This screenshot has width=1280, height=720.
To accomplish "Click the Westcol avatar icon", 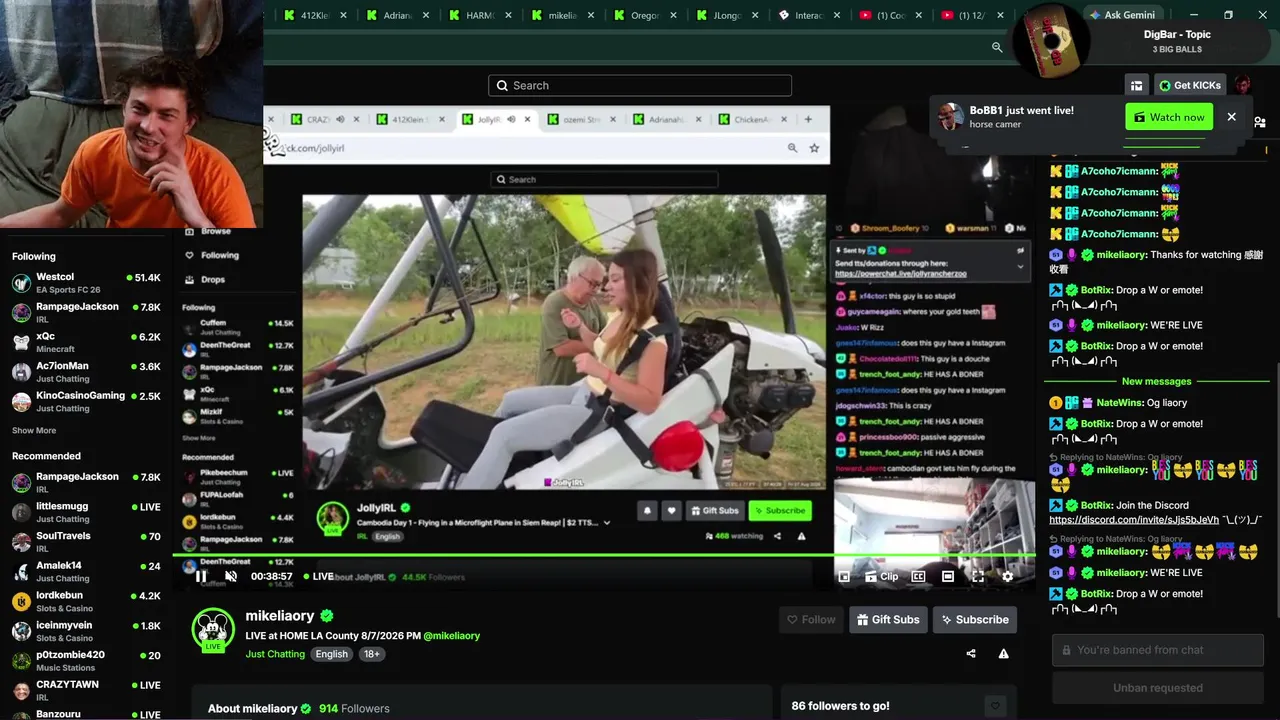I will (21, 283).
